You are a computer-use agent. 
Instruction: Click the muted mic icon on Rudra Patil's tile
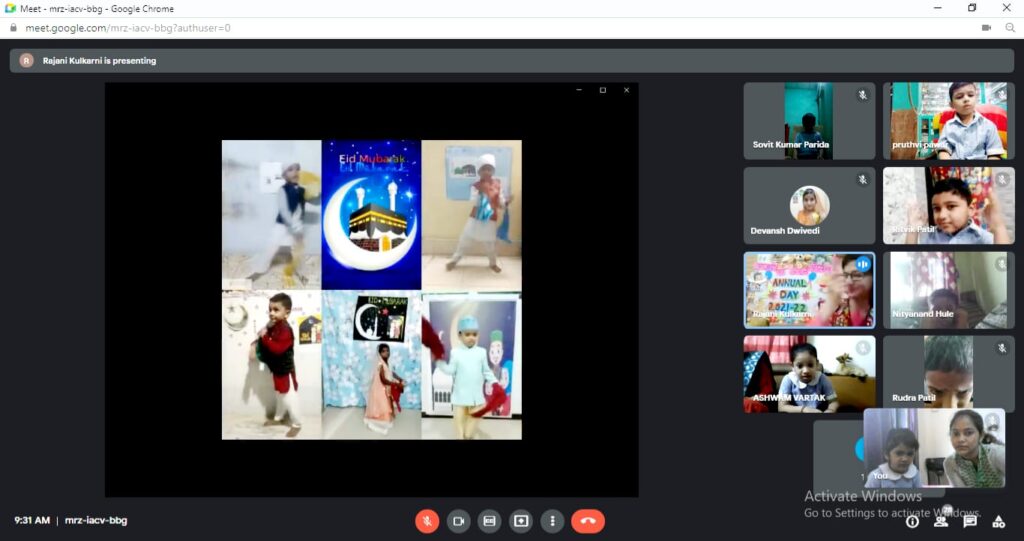tap(1002, 349)
